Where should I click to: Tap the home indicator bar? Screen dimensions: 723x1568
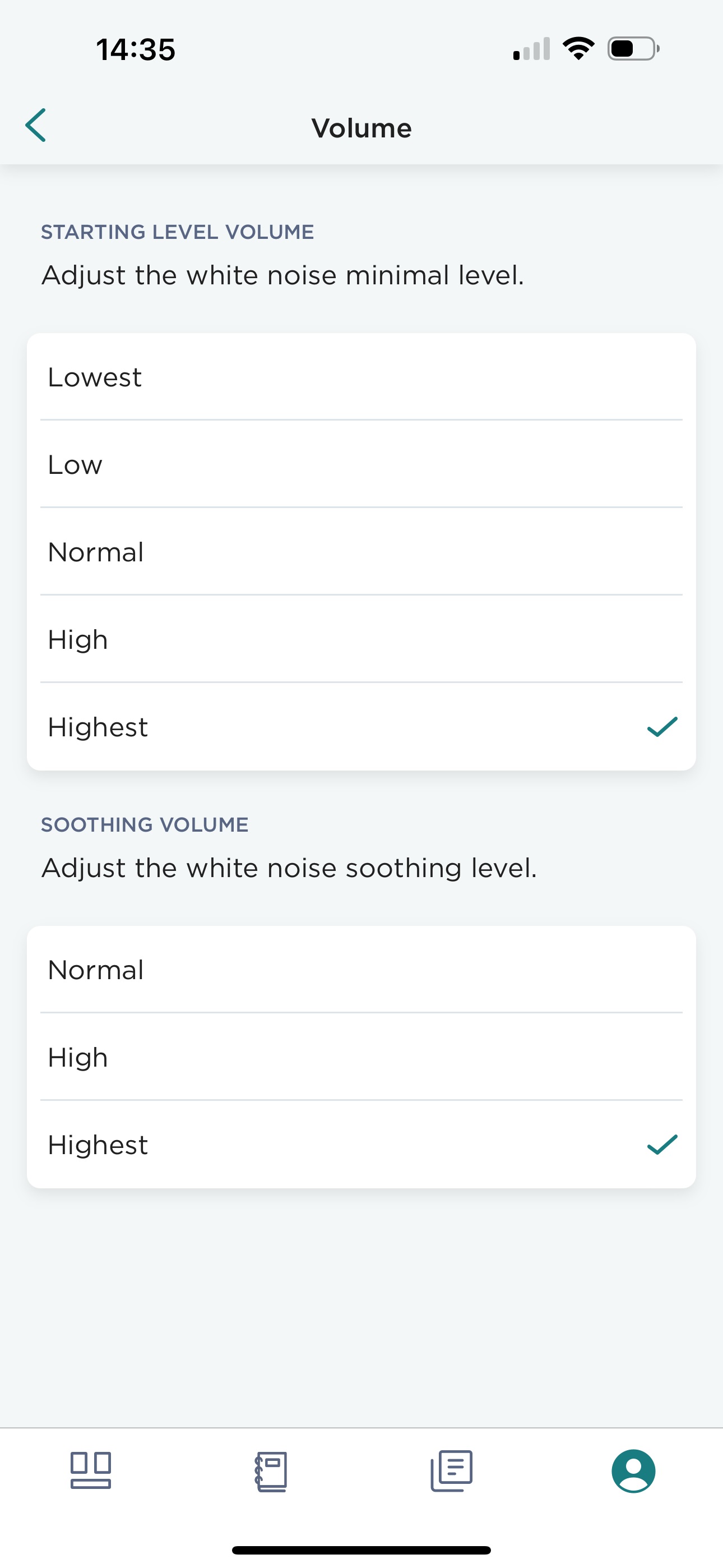361,1549
